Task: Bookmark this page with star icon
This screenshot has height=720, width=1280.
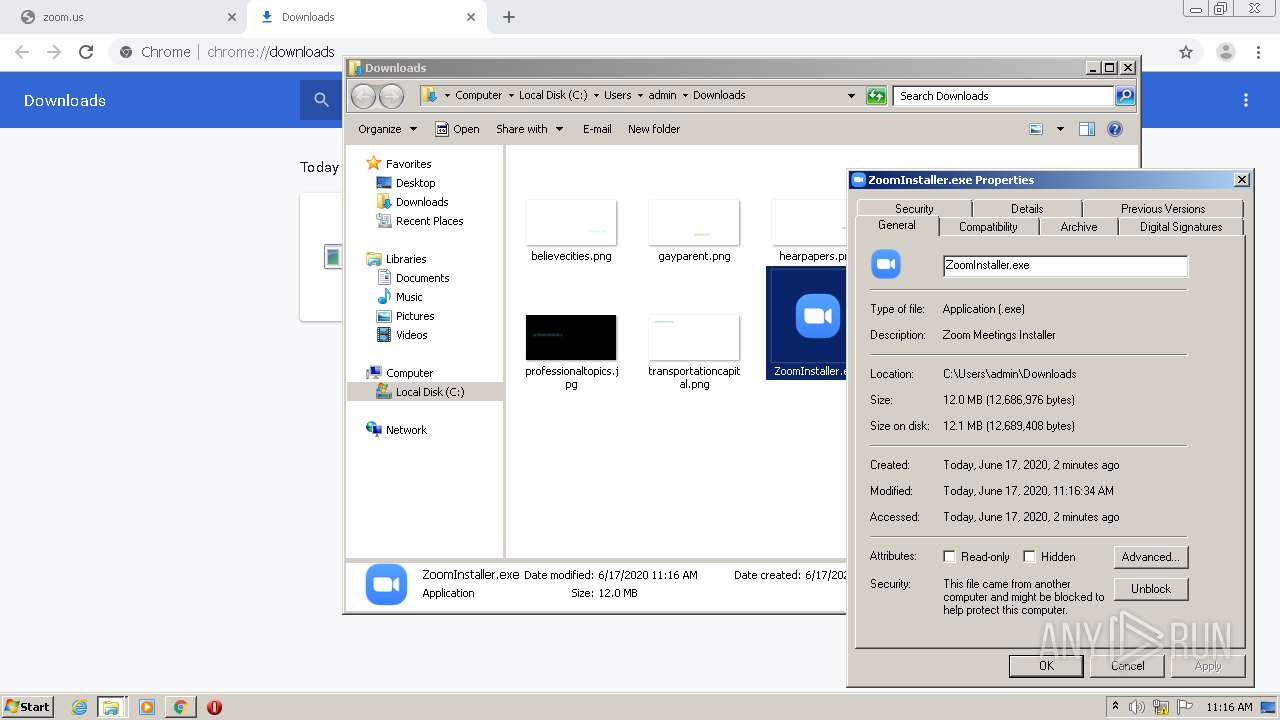Action: [x=1186, y=52]
